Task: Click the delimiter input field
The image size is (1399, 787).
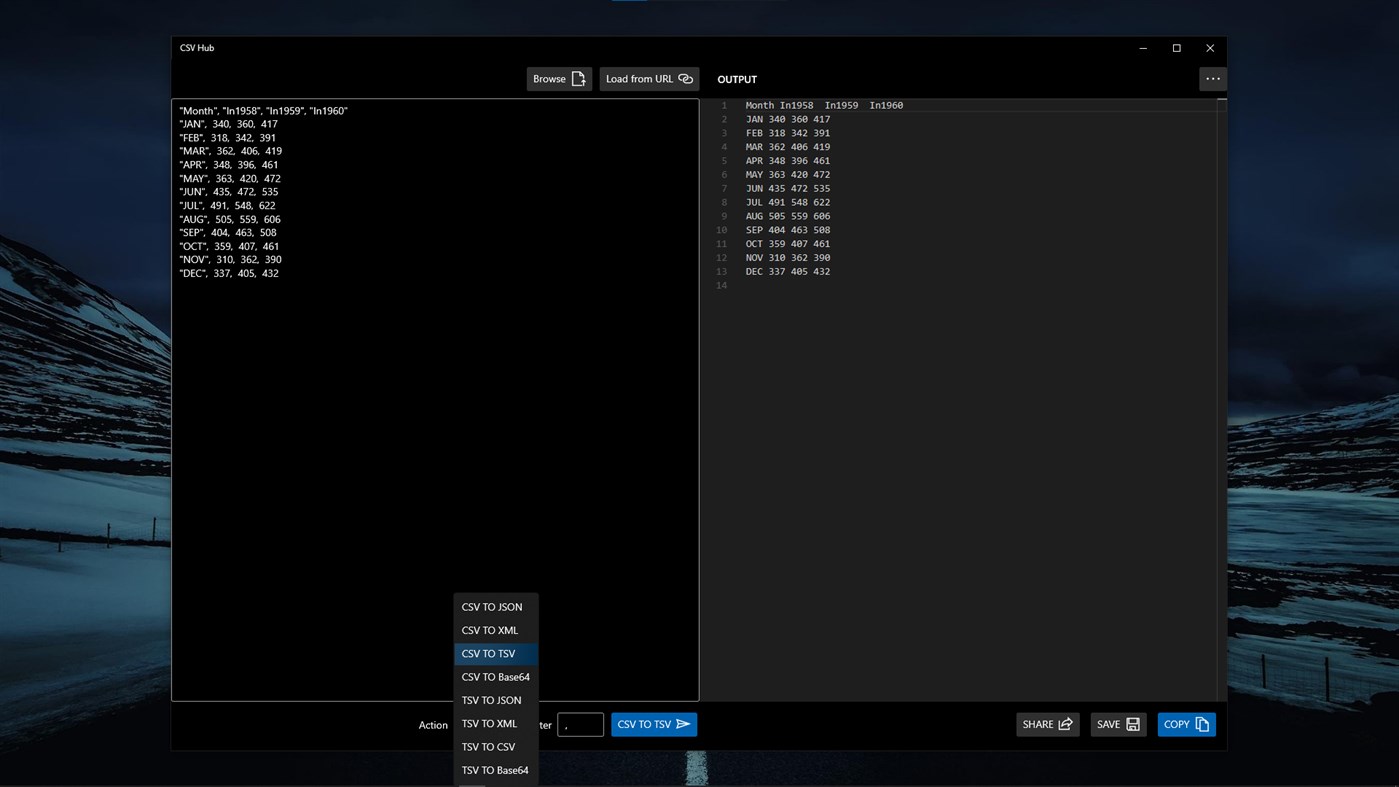Action: 580,725
